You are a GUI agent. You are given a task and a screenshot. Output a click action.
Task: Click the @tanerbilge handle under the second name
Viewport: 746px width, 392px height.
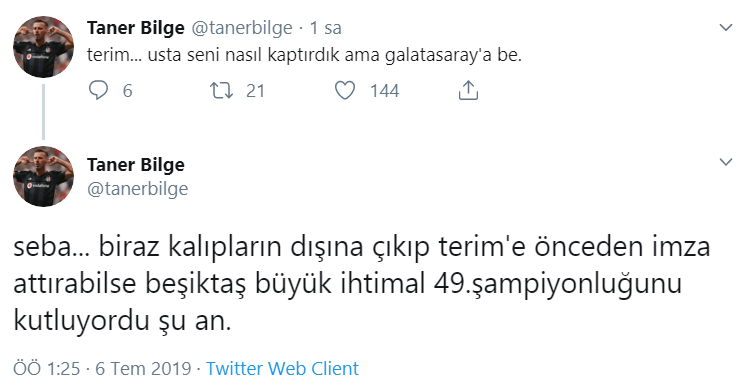click(137, 189)
